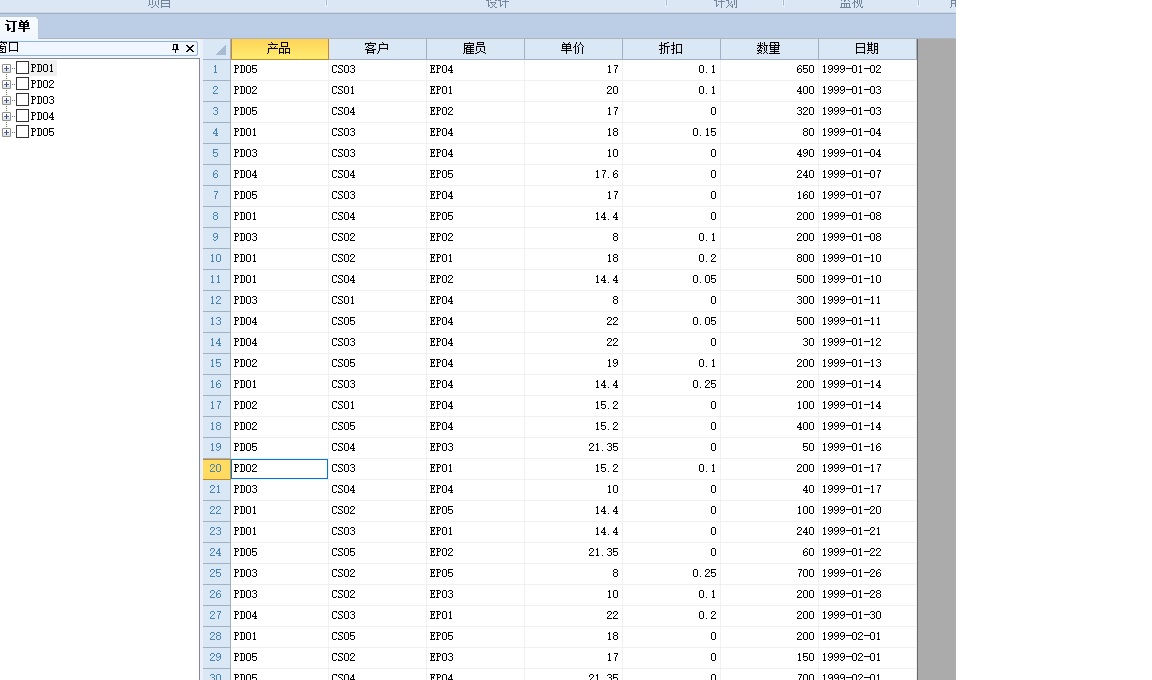Check the PD03 checkbox
Screen dimensions: 1152x680
23,100
